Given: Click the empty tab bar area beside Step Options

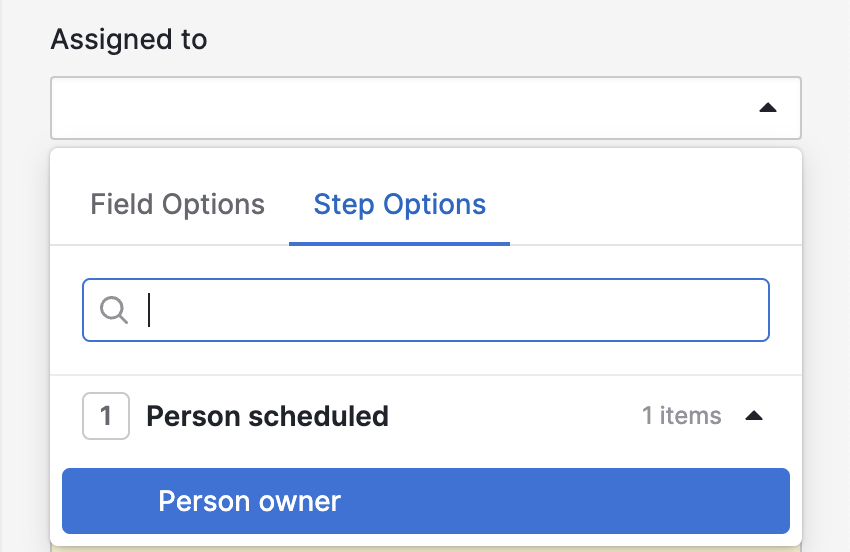Looking at the screenshot, I should coord(650,205).
